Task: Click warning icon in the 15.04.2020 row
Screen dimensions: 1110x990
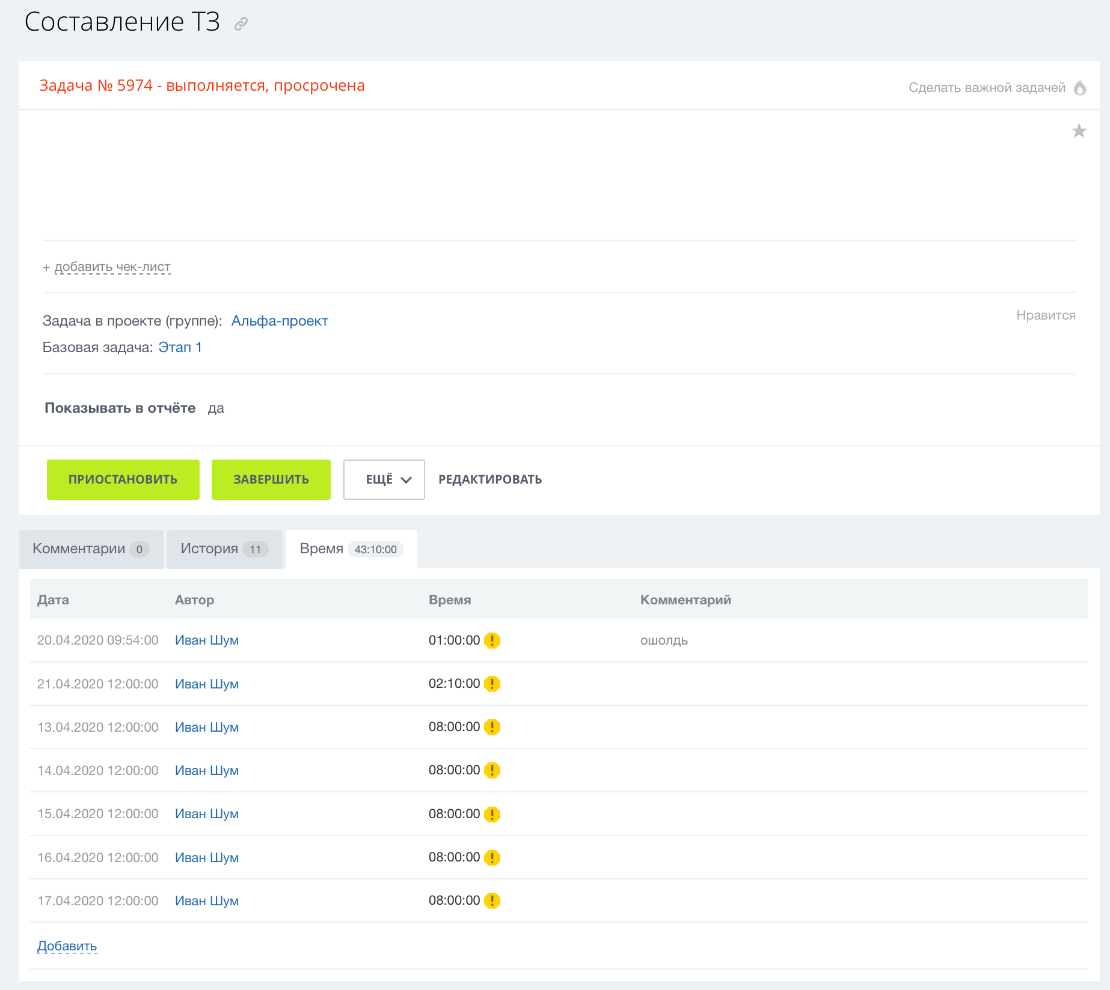Action: coord(492,814)
